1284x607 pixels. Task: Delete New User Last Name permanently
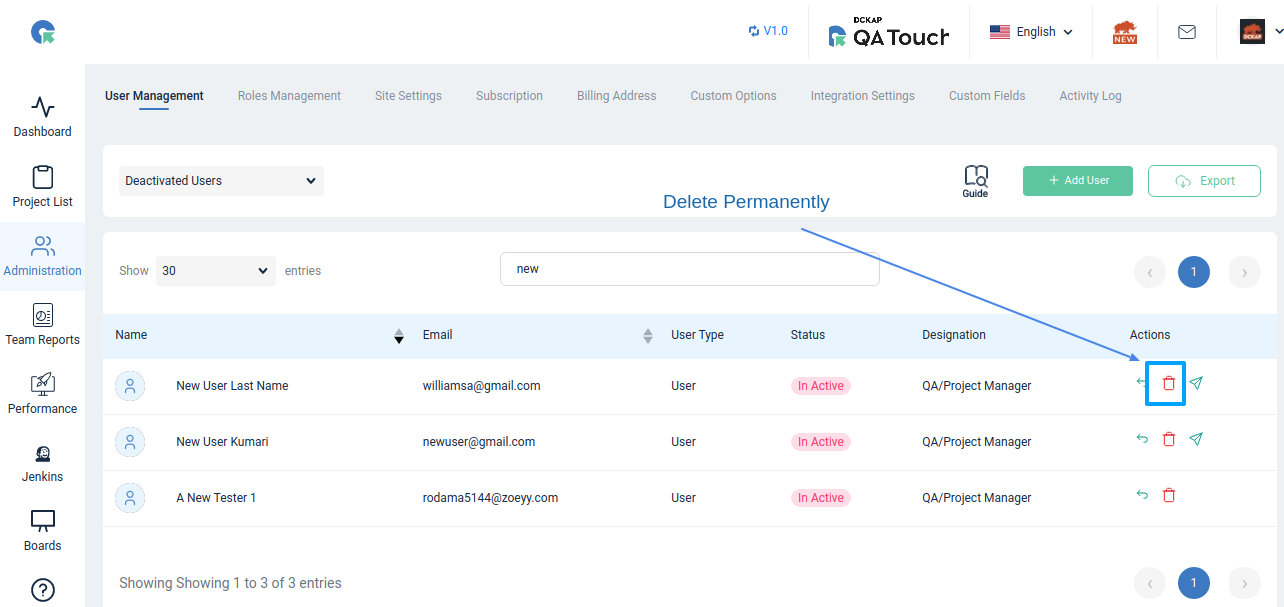1168,383
